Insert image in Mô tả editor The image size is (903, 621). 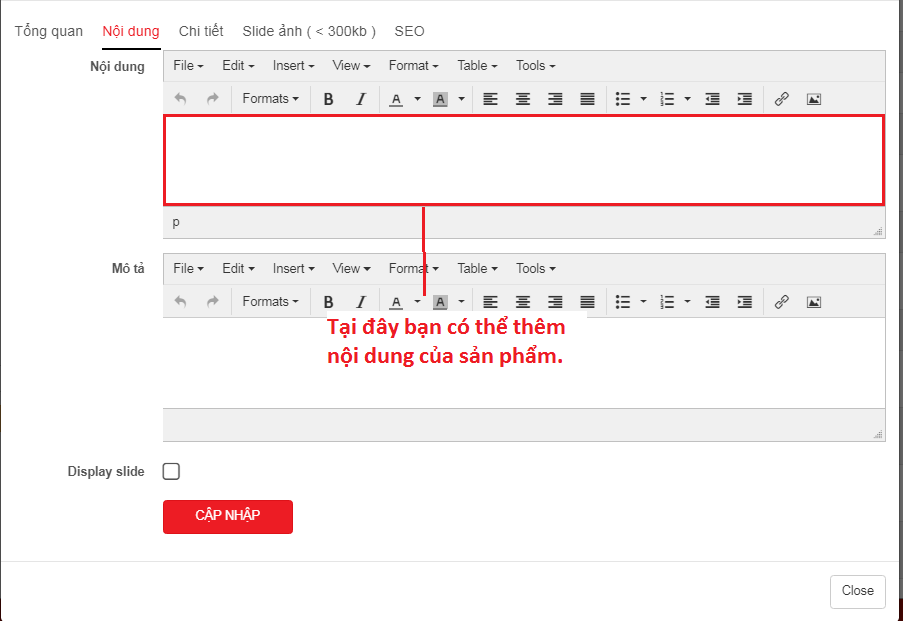click(x=814, y=302)
